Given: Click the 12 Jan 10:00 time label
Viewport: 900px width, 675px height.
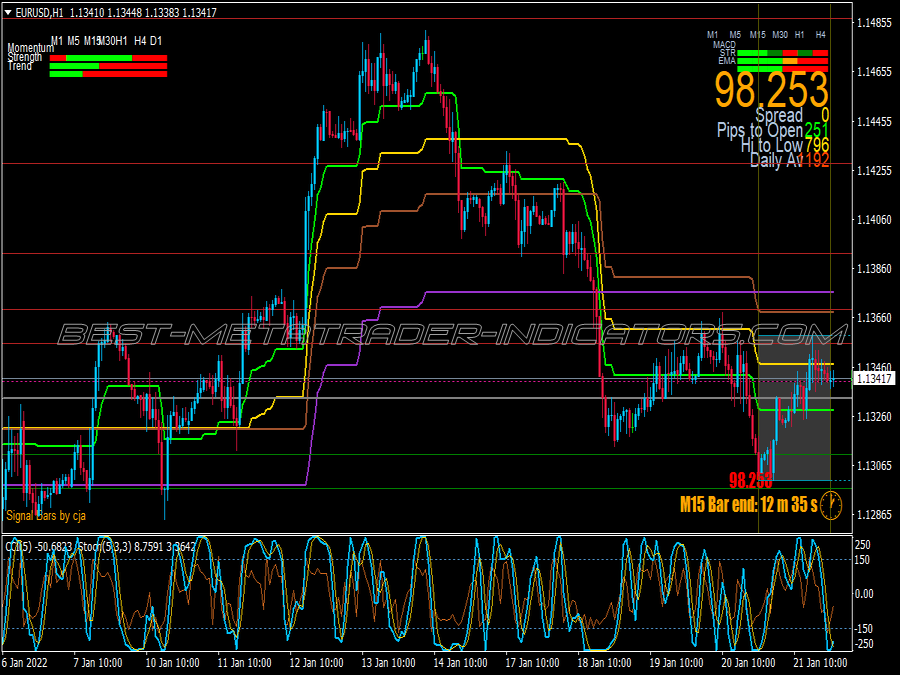Looking at the screenshot, I should tap(316, 663).
